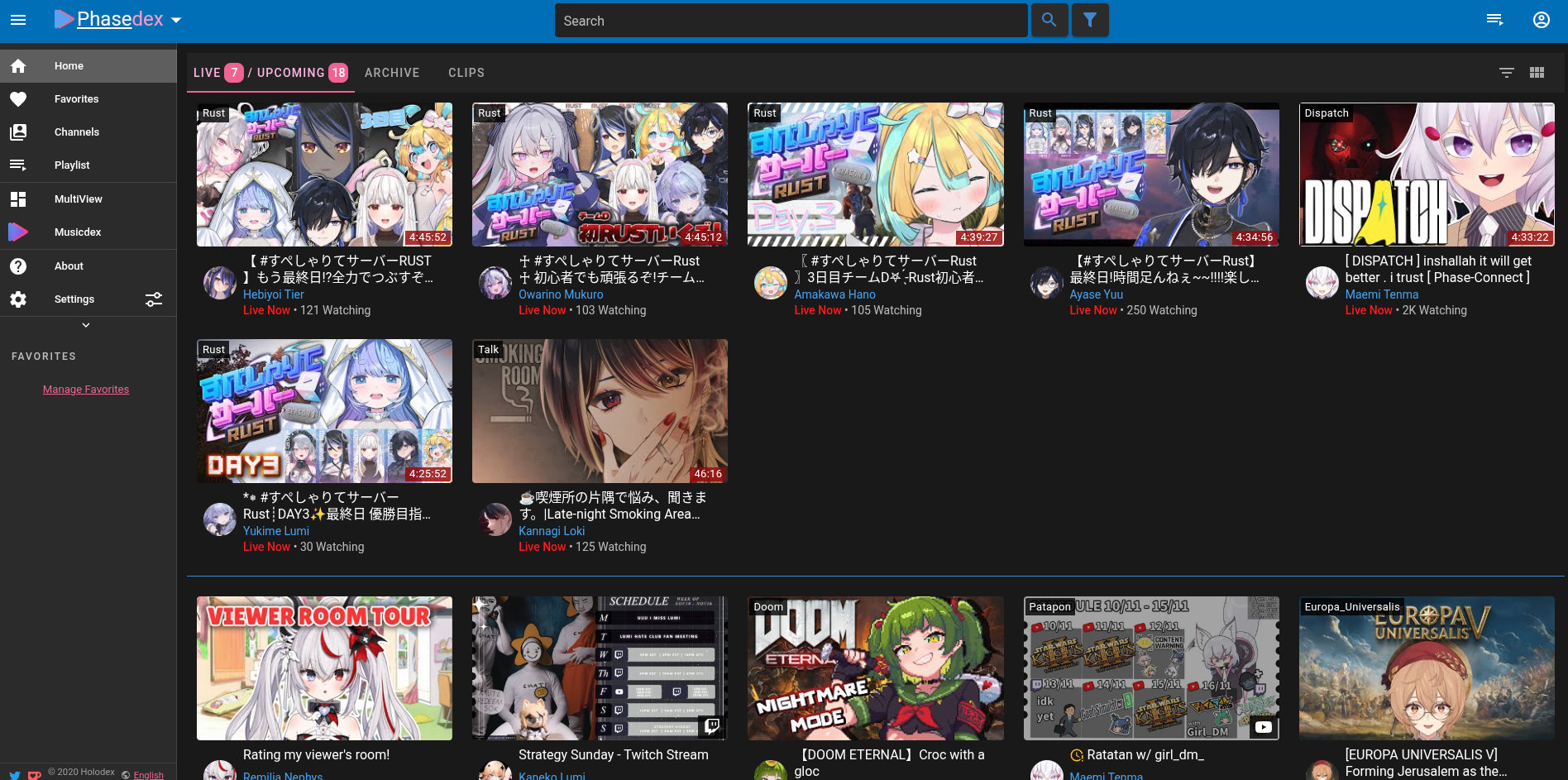Open Hebiyoi Tier's Rust stream thumbnail
Viewport: 1568px width, 780px height.
pos(324,175)
